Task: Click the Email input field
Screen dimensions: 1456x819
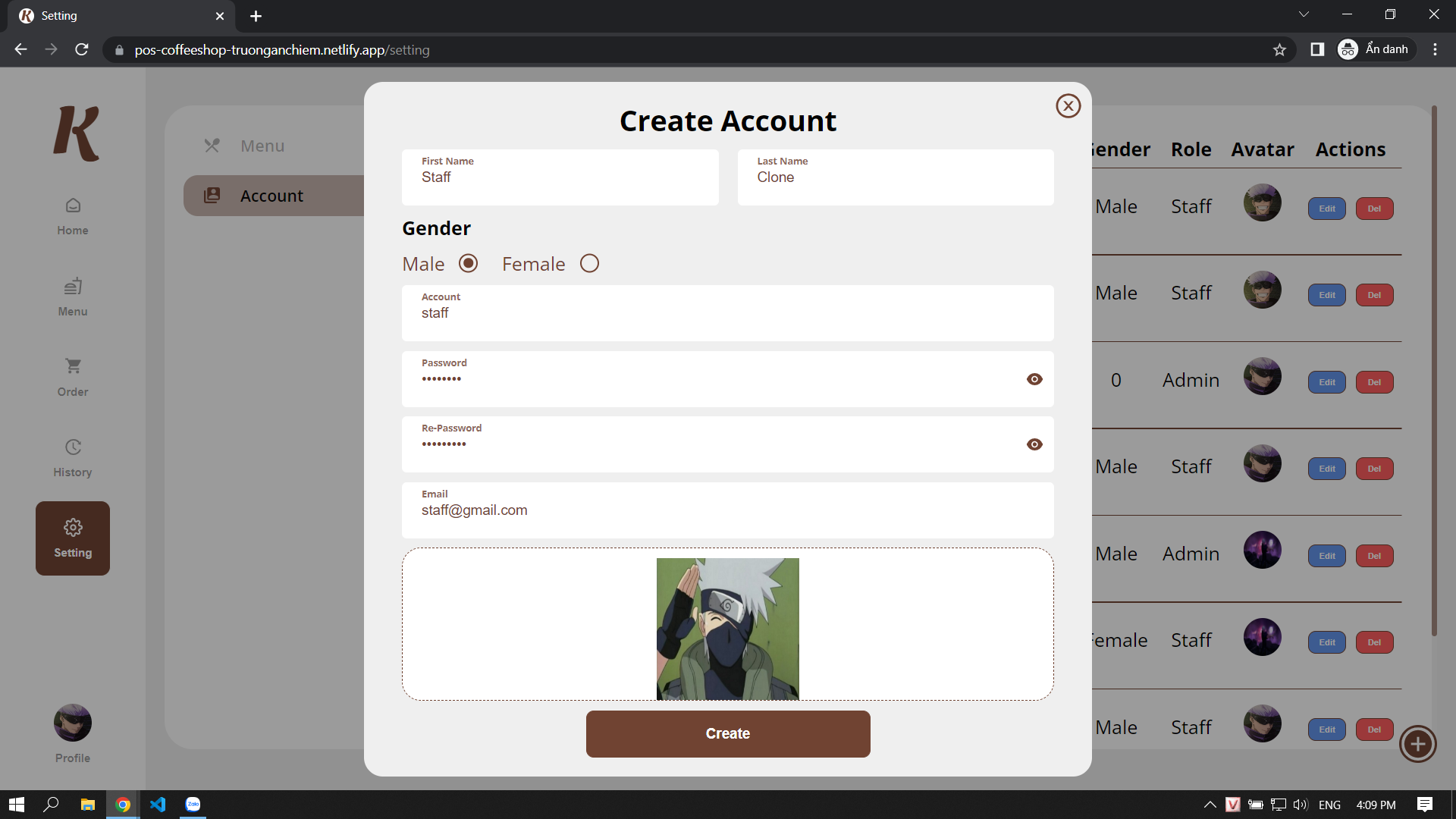Action: coord(726,510)
